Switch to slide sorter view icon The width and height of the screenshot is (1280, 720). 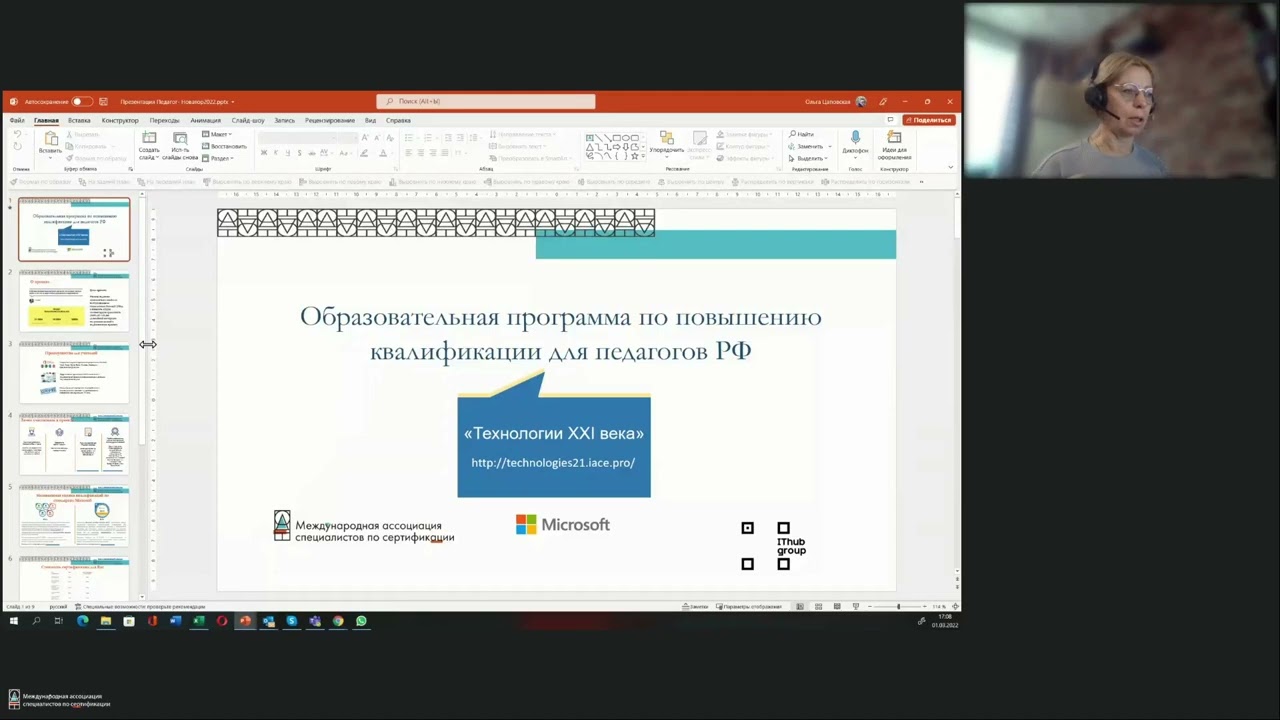coord(818,606)
